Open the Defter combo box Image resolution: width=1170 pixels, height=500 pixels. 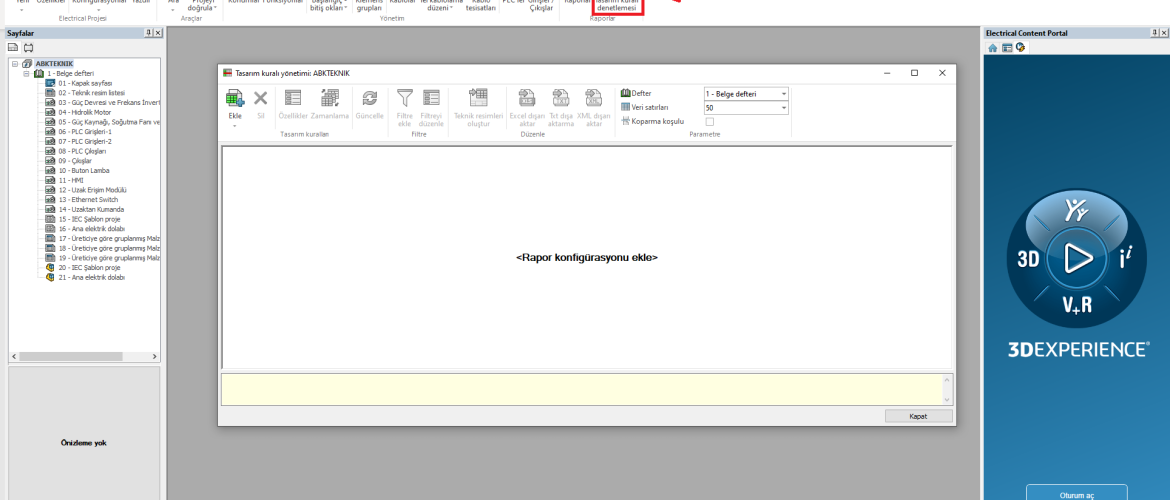(746, 94)
